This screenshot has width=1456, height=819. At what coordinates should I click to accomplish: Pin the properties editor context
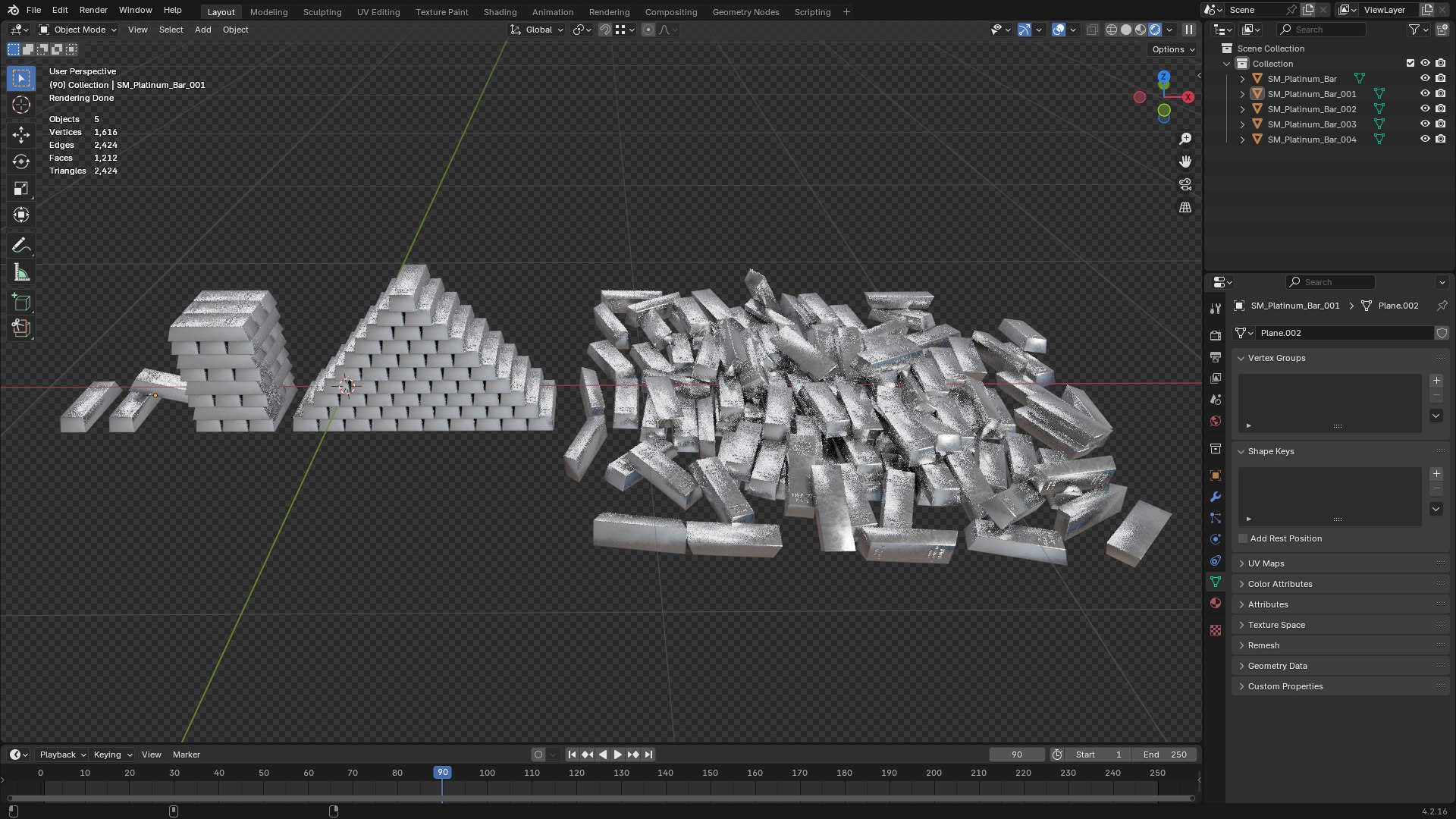pos(1442,306)
